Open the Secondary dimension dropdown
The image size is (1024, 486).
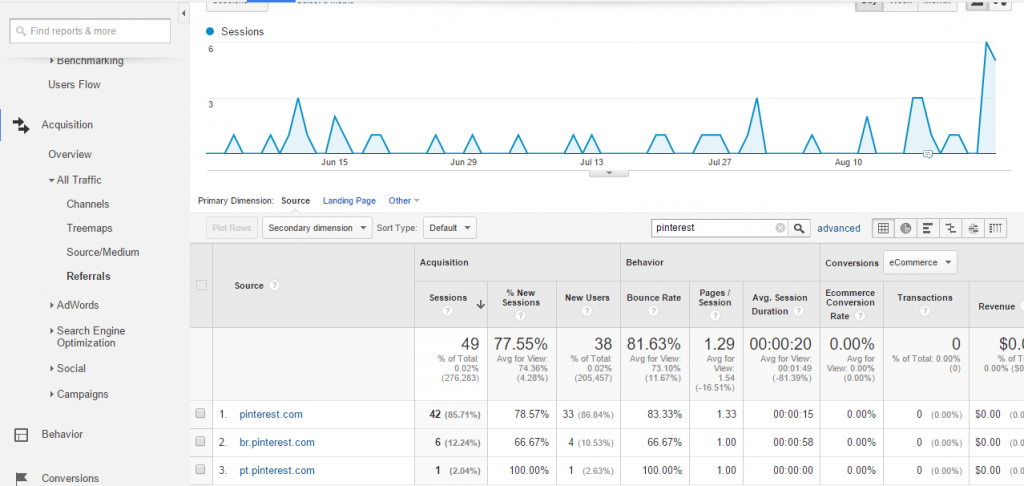(316, 228)
